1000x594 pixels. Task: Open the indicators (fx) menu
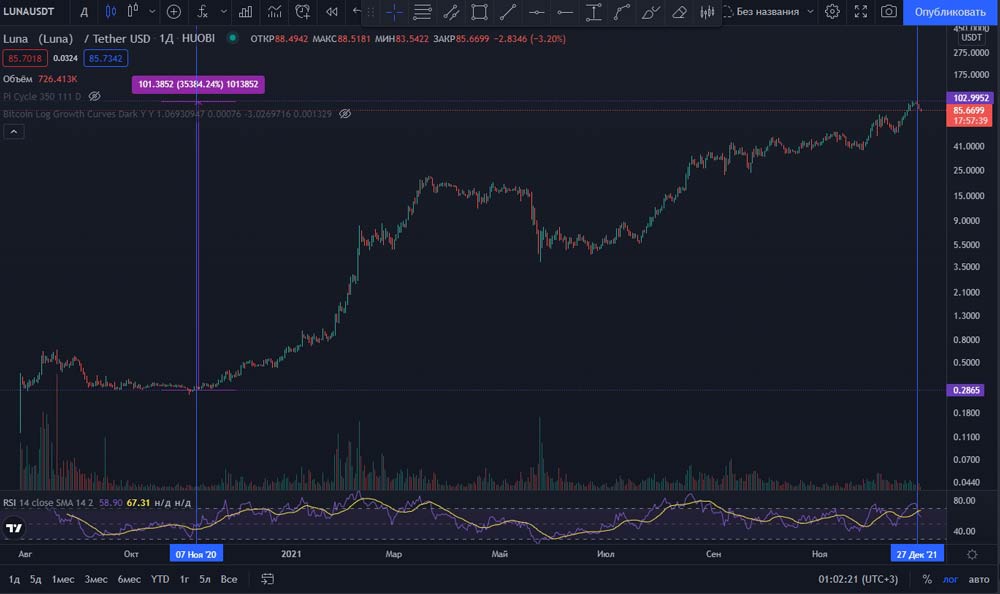[203, 12]
